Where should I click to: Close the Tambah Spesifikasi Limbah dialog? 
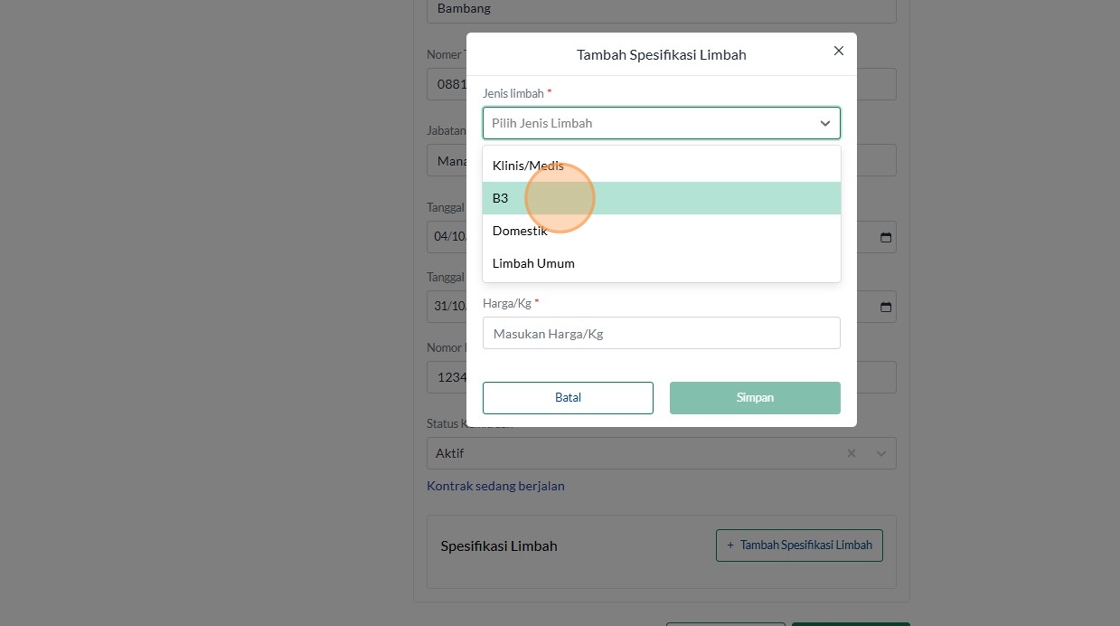[x=838, y=51]
